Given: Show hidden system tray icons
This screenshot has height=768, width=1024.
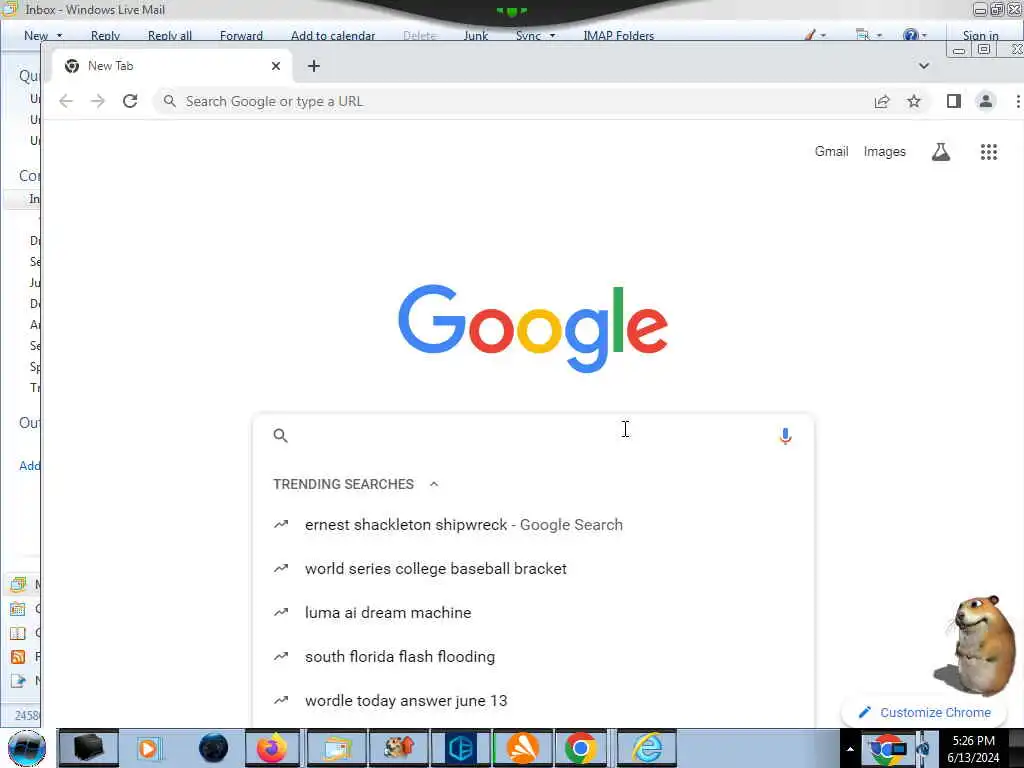Looking at the screenshot, I should (x=850, y=749).
